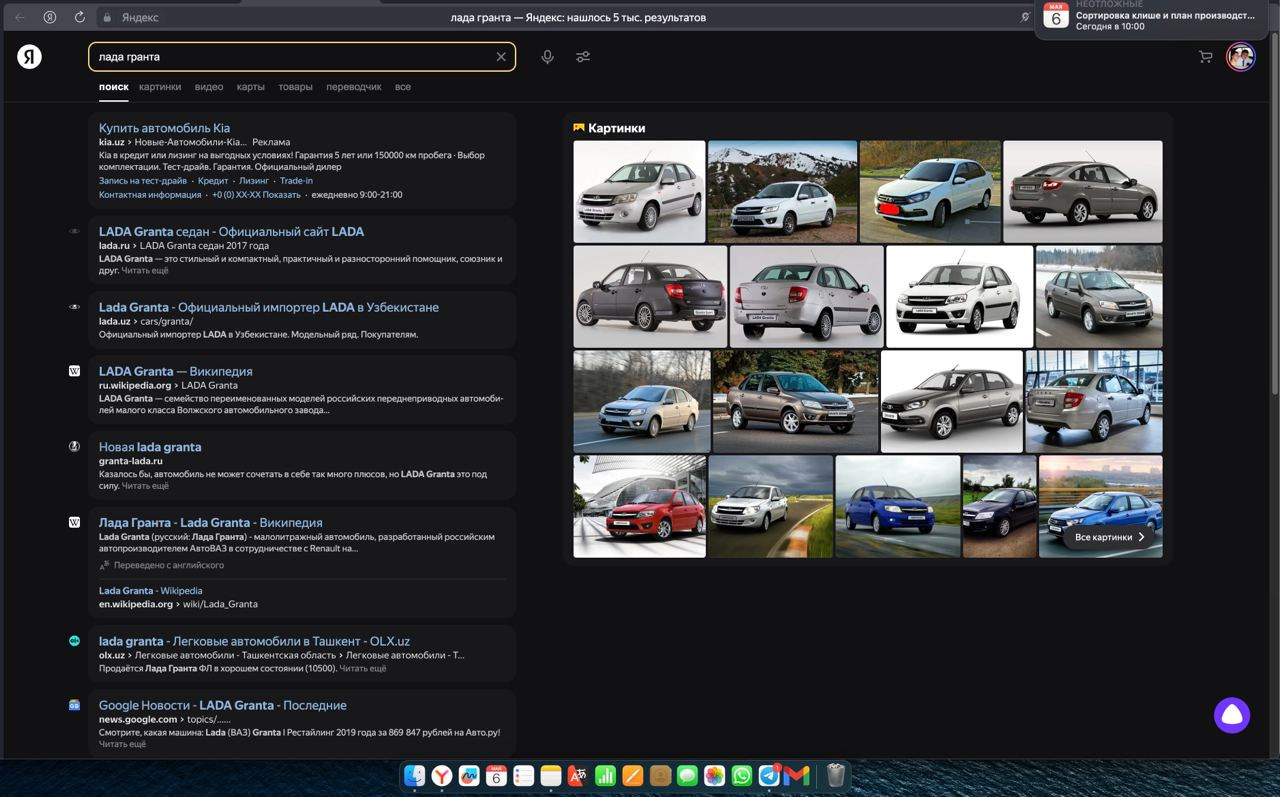
Task: Click OLX favicon beside olx.uz result
Action: (74, 641)
